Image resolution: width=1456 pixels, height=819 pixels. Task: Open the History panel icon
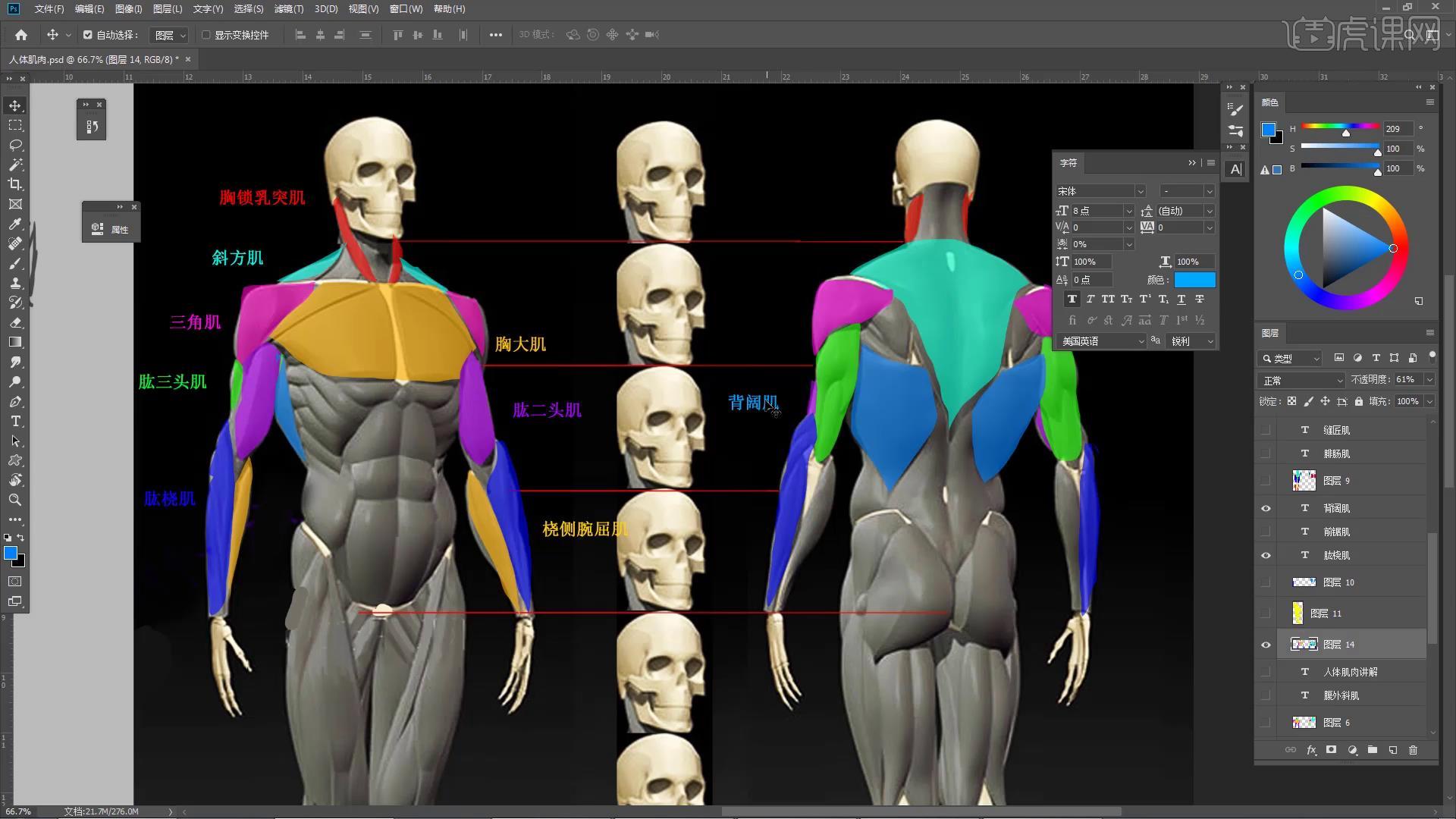coord(92,127)
